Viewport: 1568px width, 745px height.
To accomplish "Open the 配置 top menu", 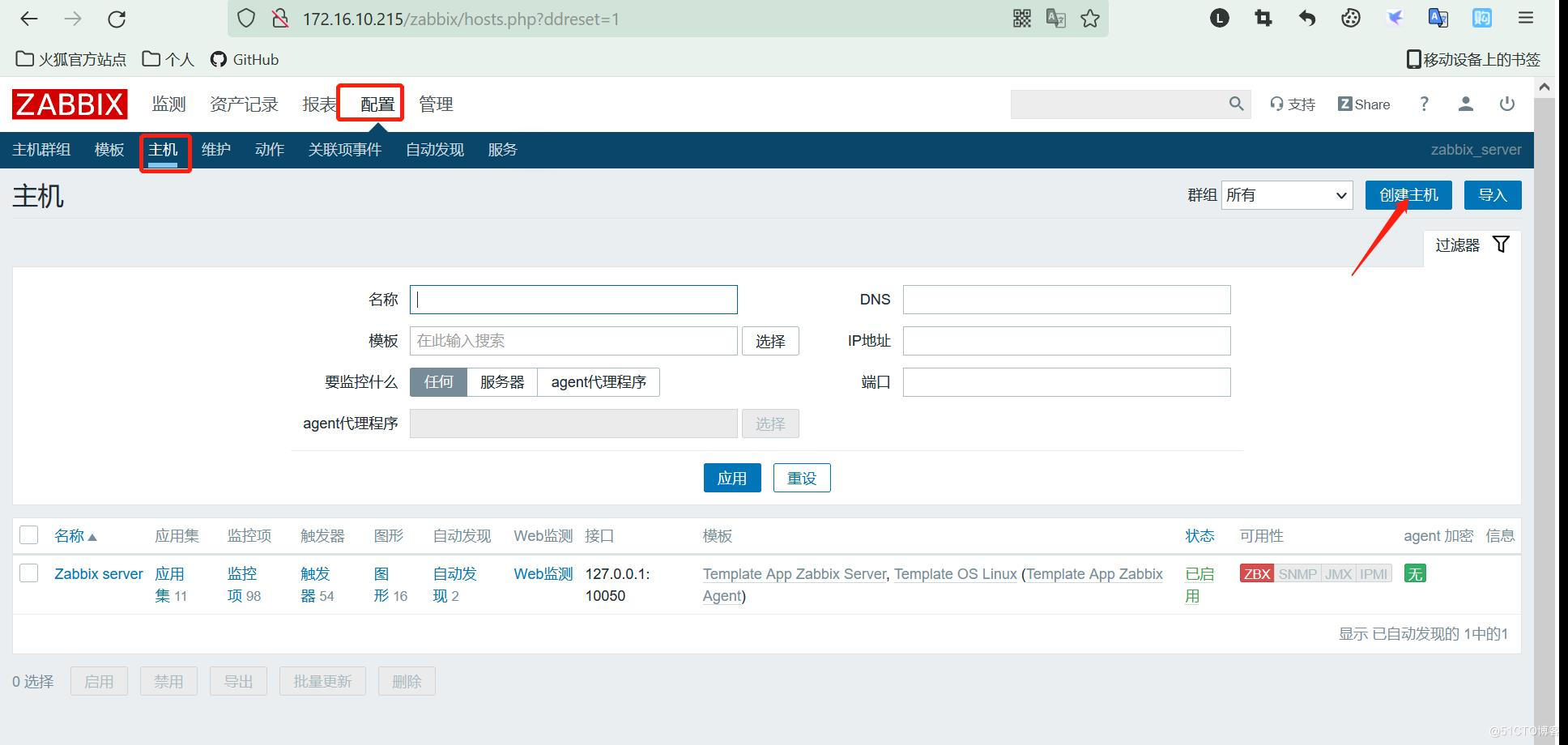I will point(377,104).
